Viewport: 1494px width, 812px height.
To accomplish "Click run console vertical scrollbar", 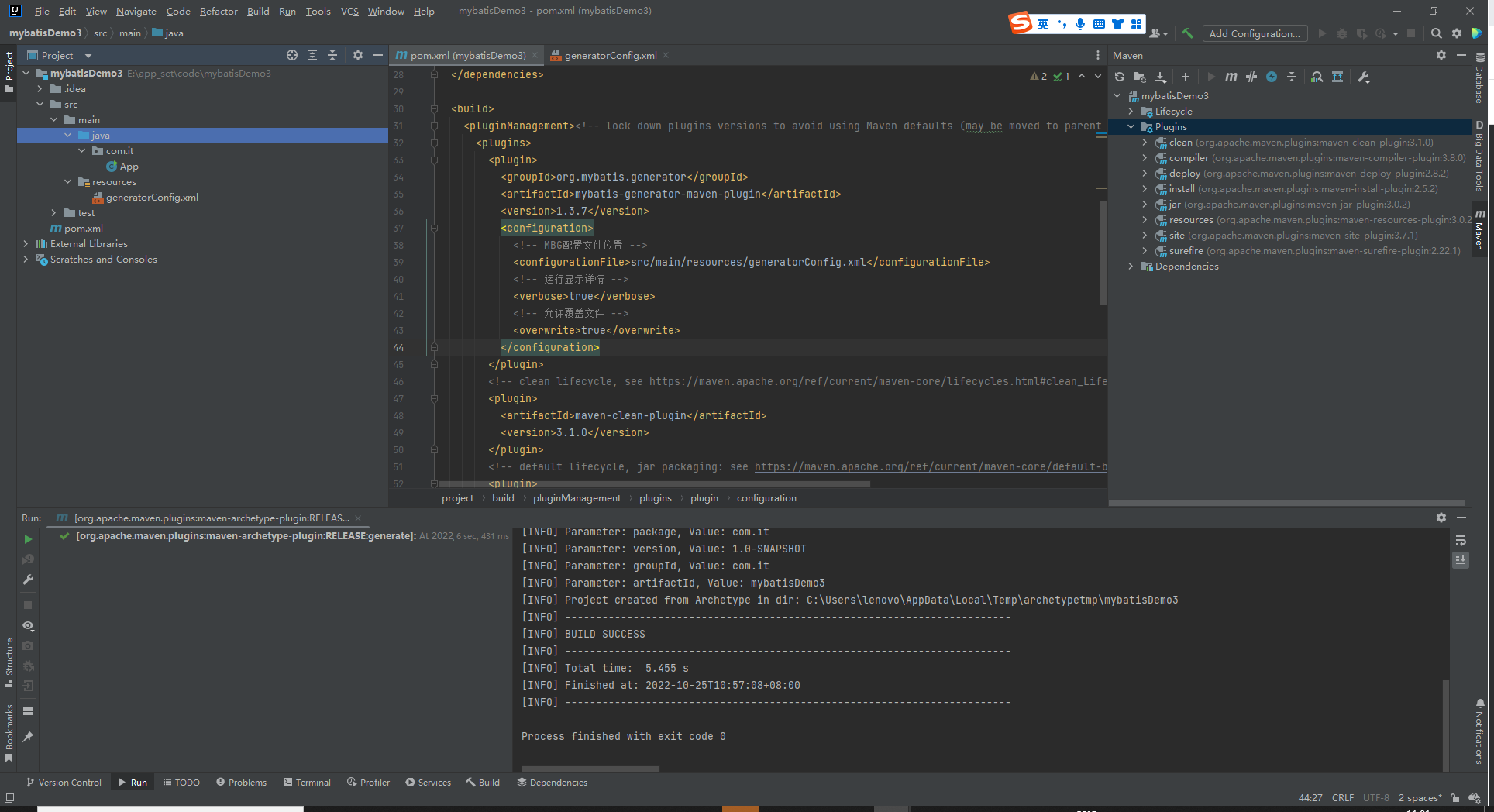I will (x=1445, y=724).
